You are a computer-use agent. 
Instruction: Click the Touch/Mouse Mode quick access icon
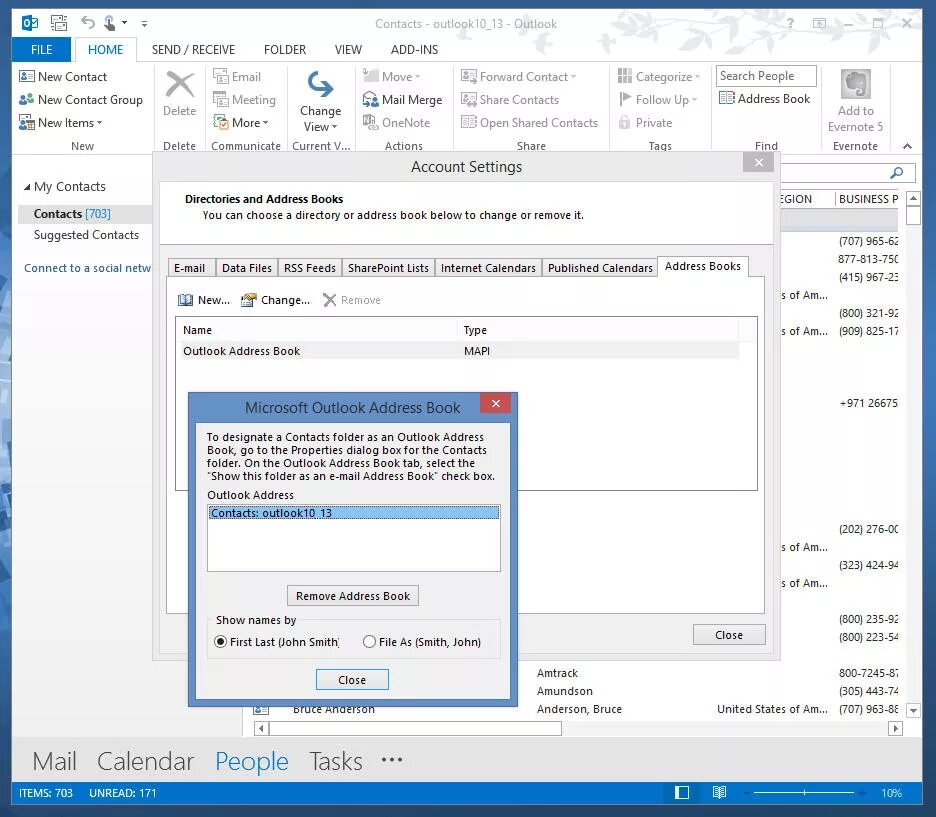[110, 23]
